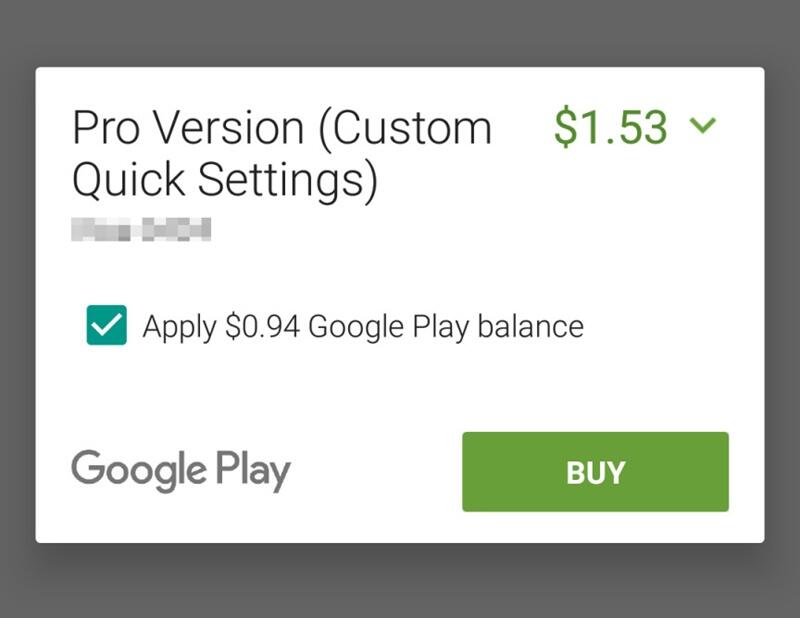Dismiss dialog by clicking dimmed area above it

pos(400,33)
